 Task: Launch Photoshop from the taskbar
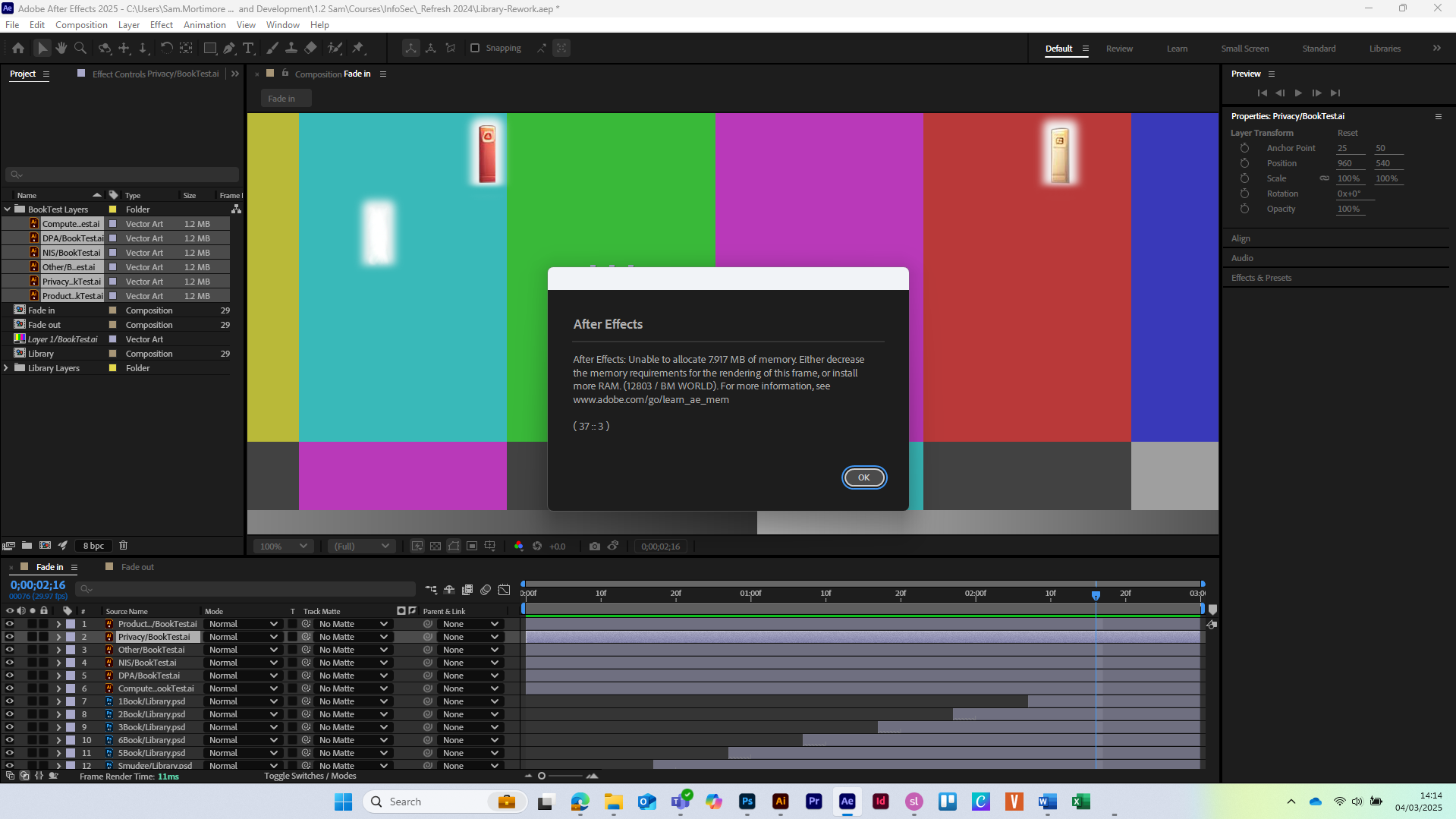747,802
